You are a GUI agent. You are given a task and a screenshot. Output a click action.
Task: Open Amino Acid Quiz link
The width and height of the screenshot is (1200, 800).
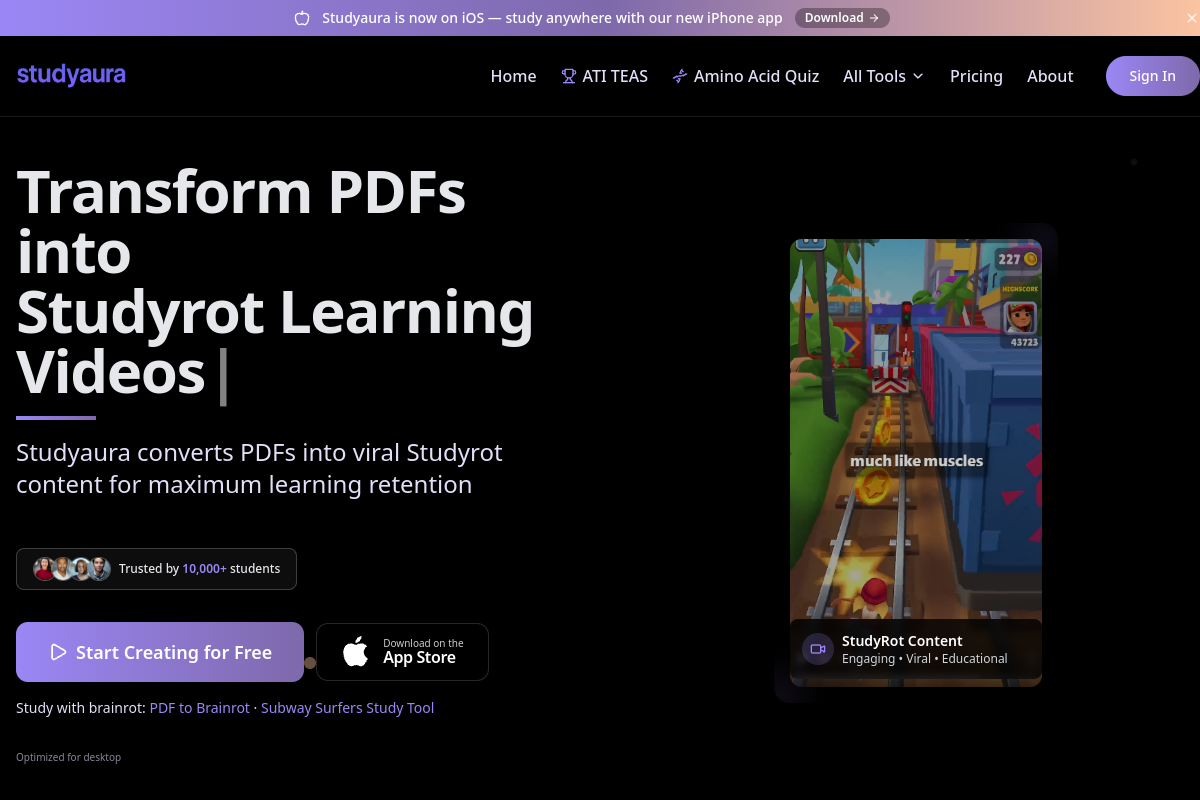coord(745,76)
